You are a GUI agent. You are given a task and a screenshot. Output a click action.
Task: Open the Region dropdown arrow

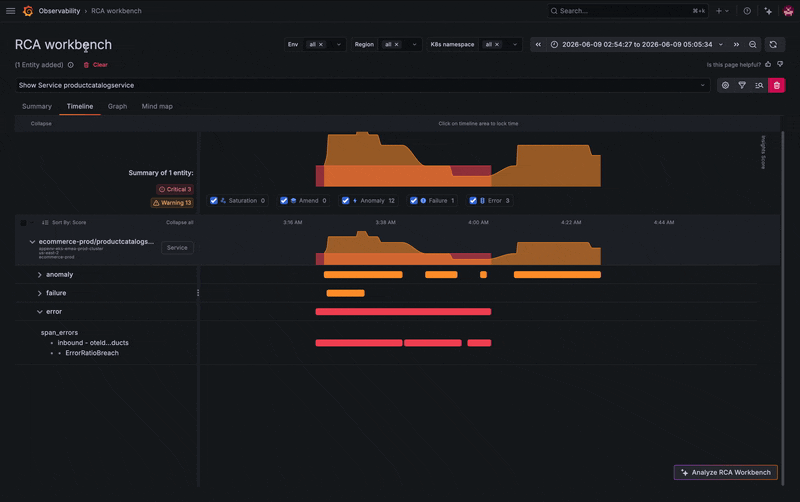point(414,44)
